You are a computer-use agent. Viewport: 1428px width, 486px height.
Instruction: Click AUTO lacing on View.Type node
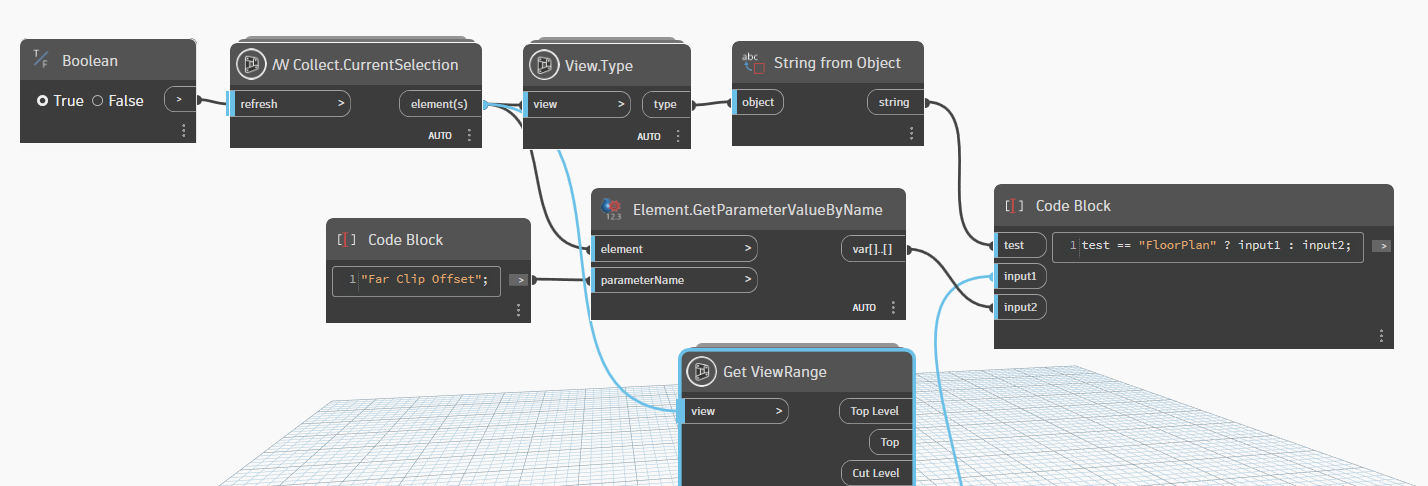coord(649,136)
